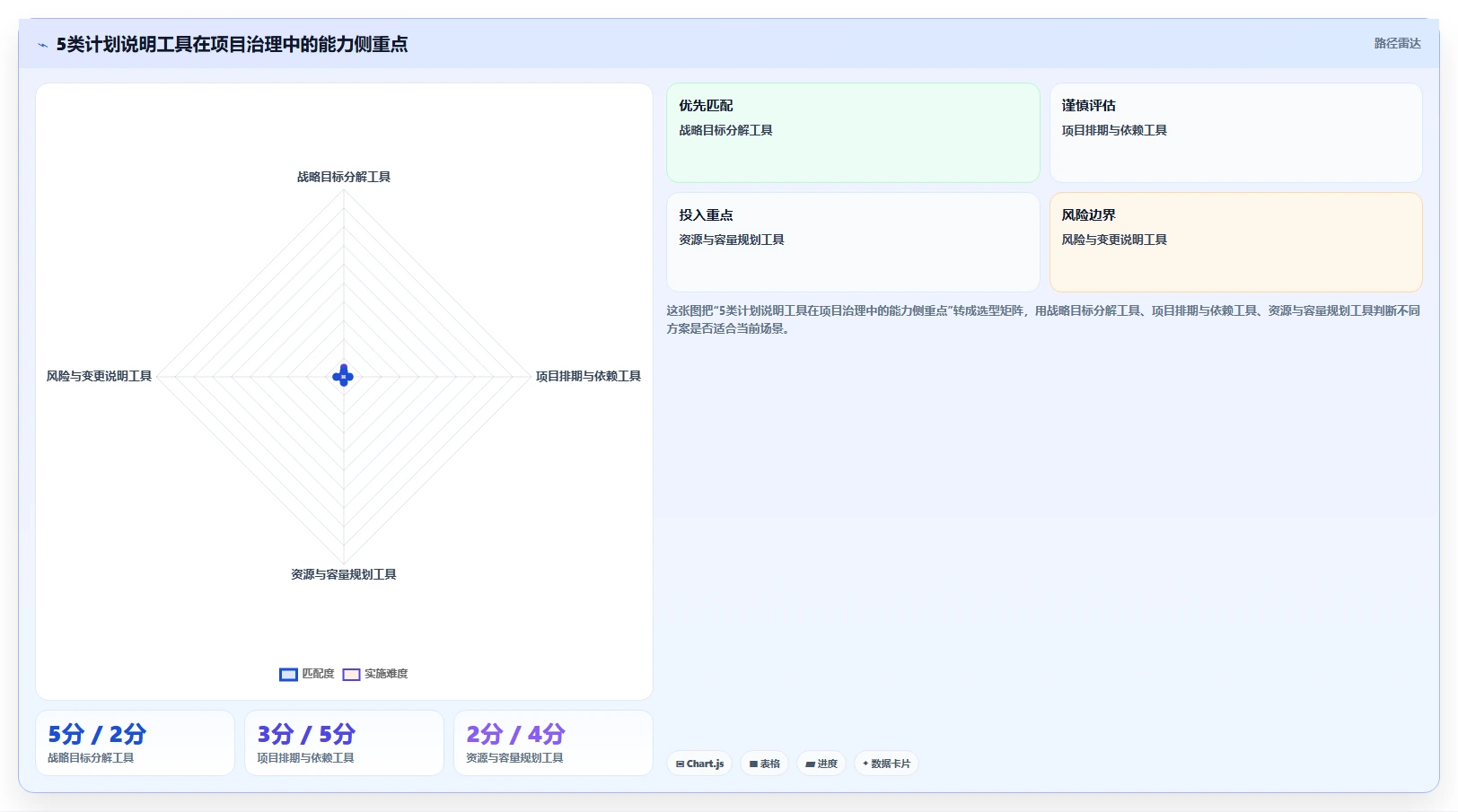Click the 项目排期与依赖工具 radar axis label
The height and width of the screenshot is (812, 1458).
(x=588, y=376)
